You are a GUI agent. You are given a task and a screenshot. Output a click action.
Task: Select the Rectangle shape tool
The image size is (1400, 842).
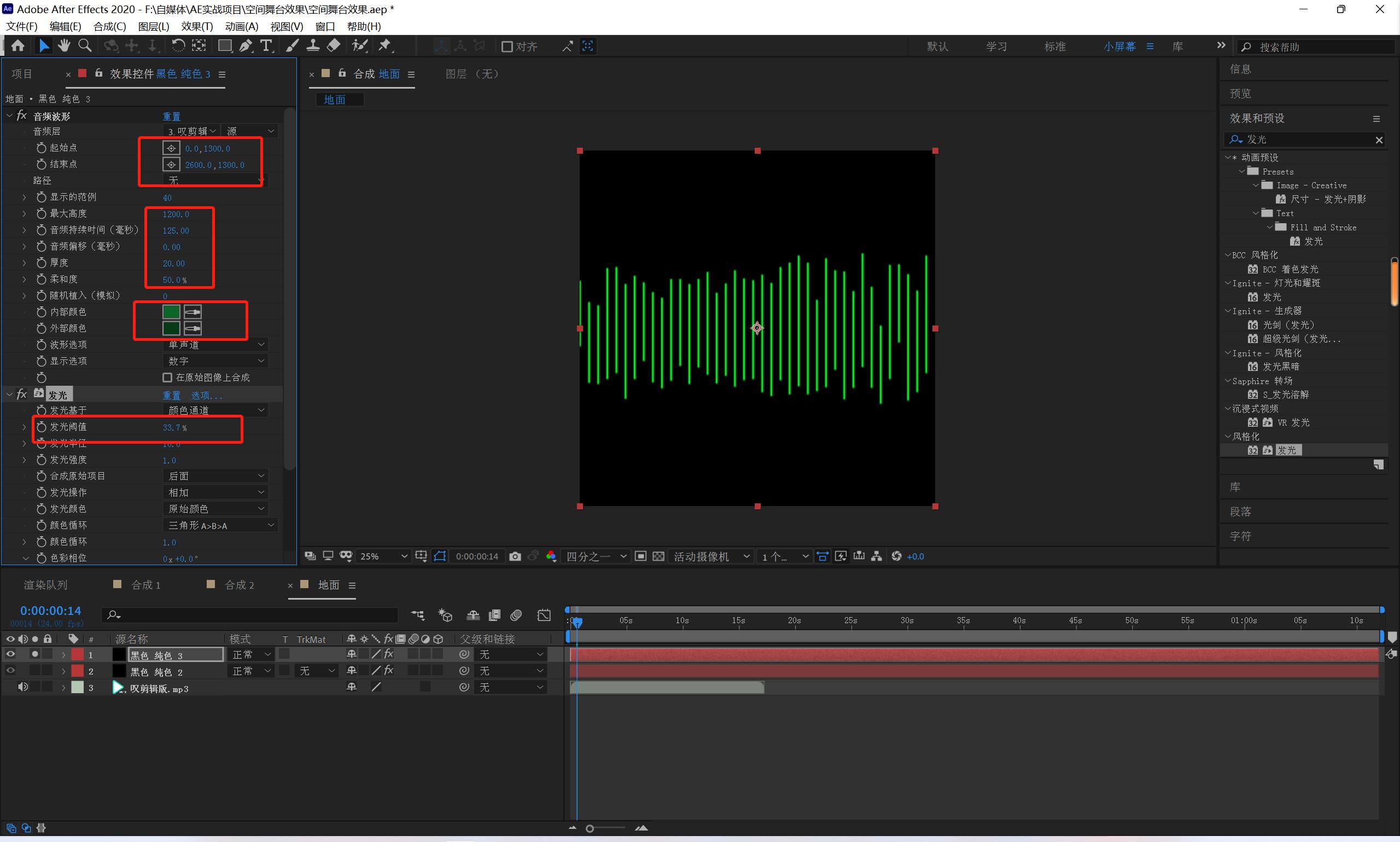coord(225,46)
